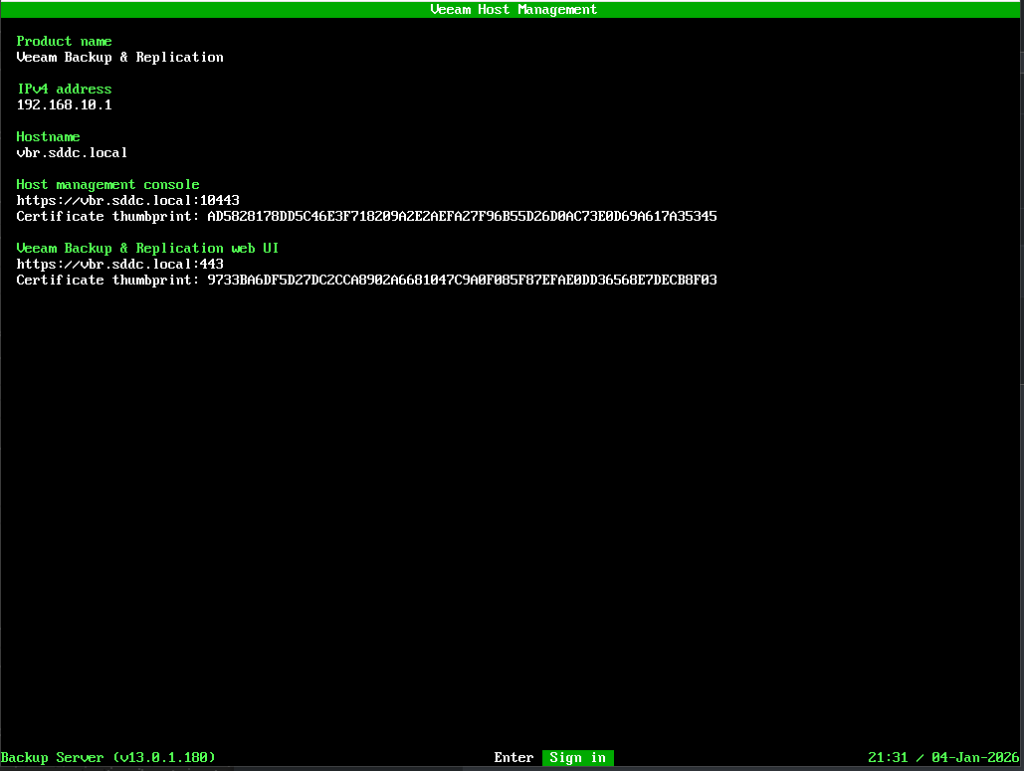This screenshot has width=1024, height=771.
Task: Click the thumbprint value starting with 9733BA
Action: (x=462, y=281)
